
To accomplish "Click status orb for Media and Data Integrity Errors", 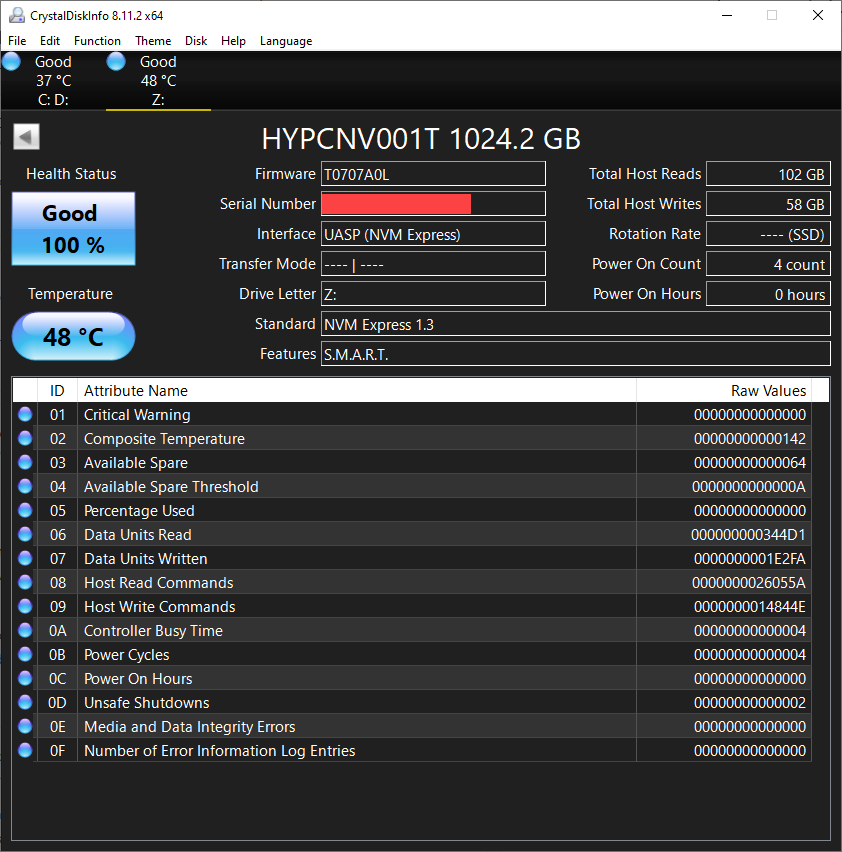I will point(25,726).
